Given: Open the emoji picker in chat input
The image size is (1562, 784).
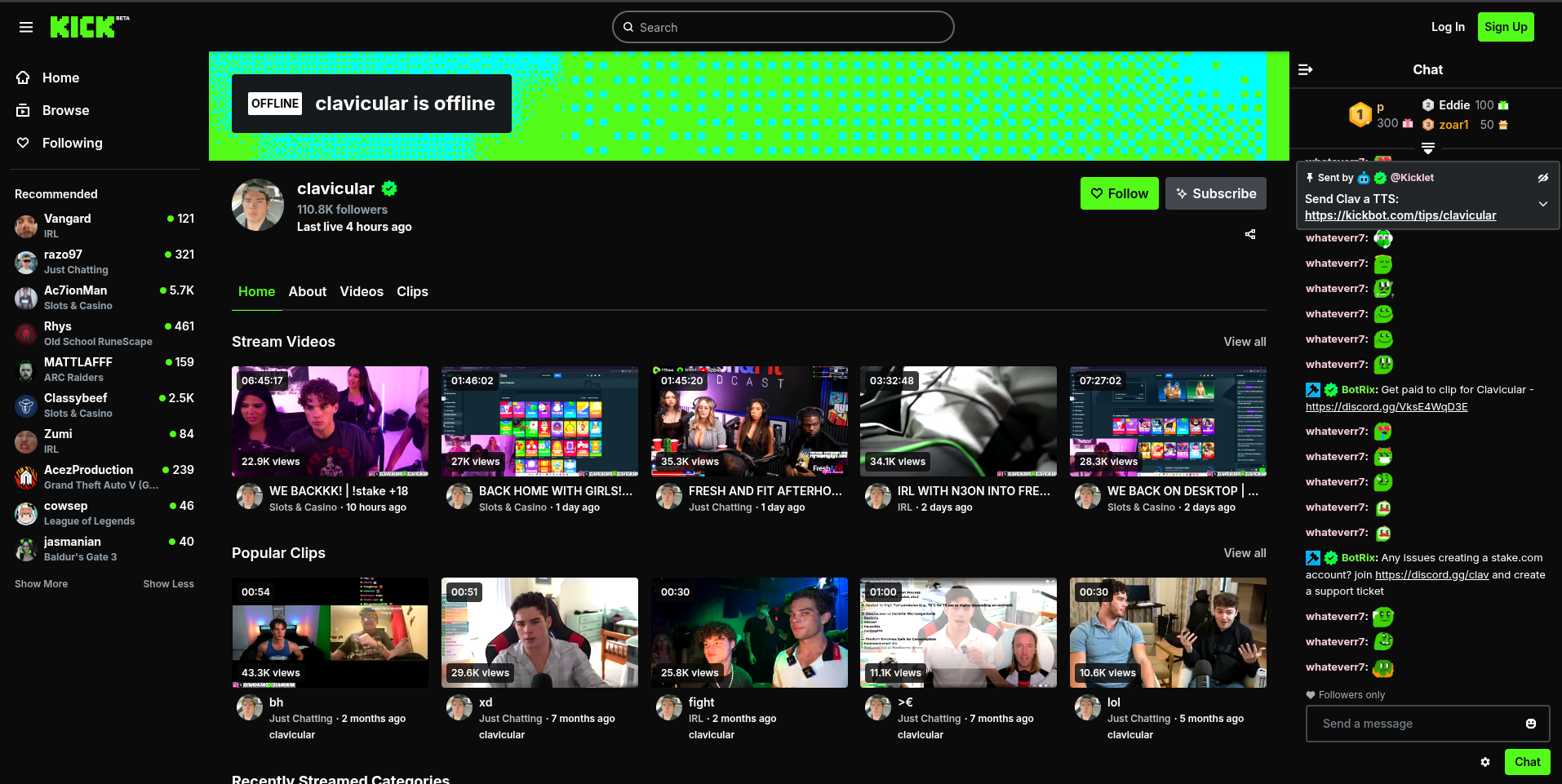Looking at the screenshot, I should click(1530, 724).
